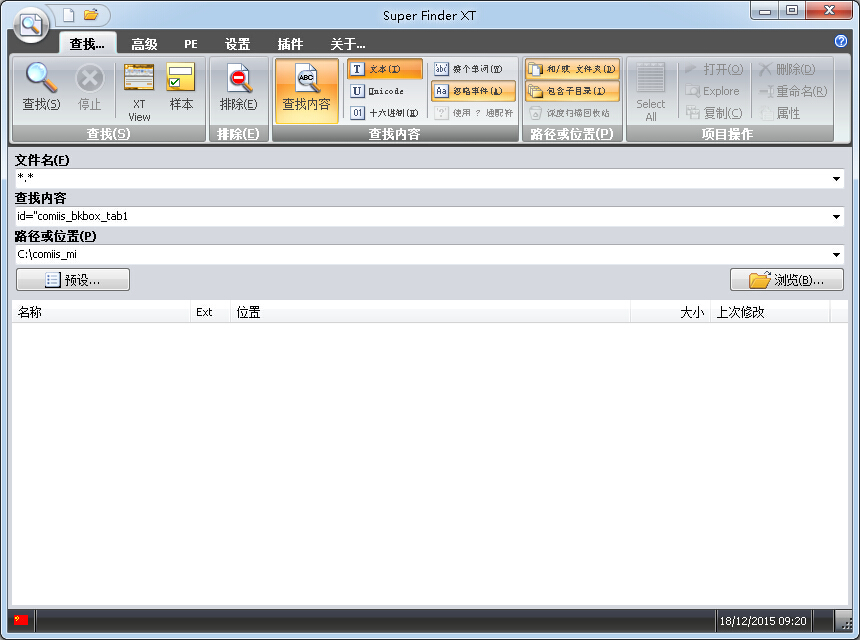Screen dimensions: 860x640
Task: Open the 插件 plugins tab
Action: [x=290, y=44]
